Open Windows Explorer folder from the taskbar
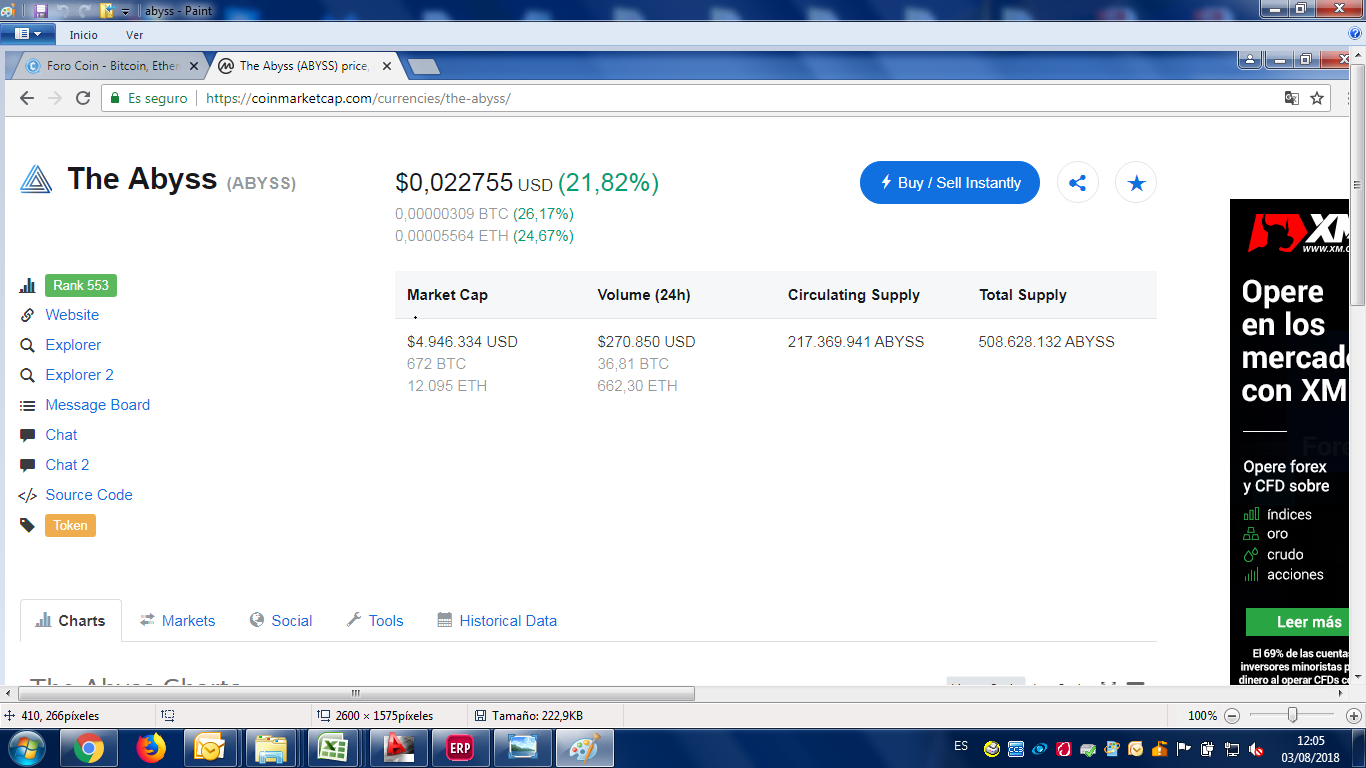This screenshot has width=1366, height=768. pos(272,748)
